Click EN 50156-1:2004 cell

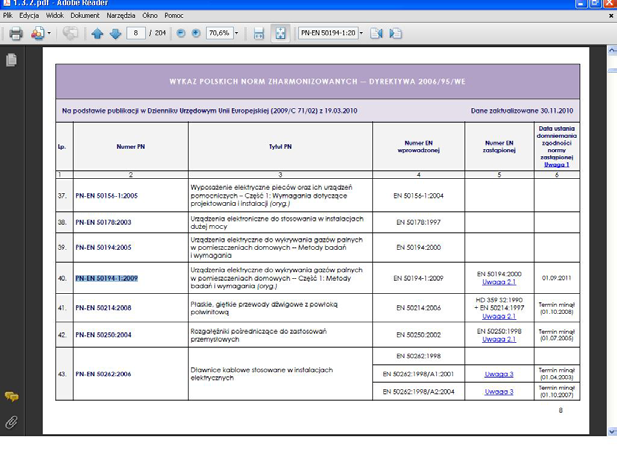pos(418,196)
